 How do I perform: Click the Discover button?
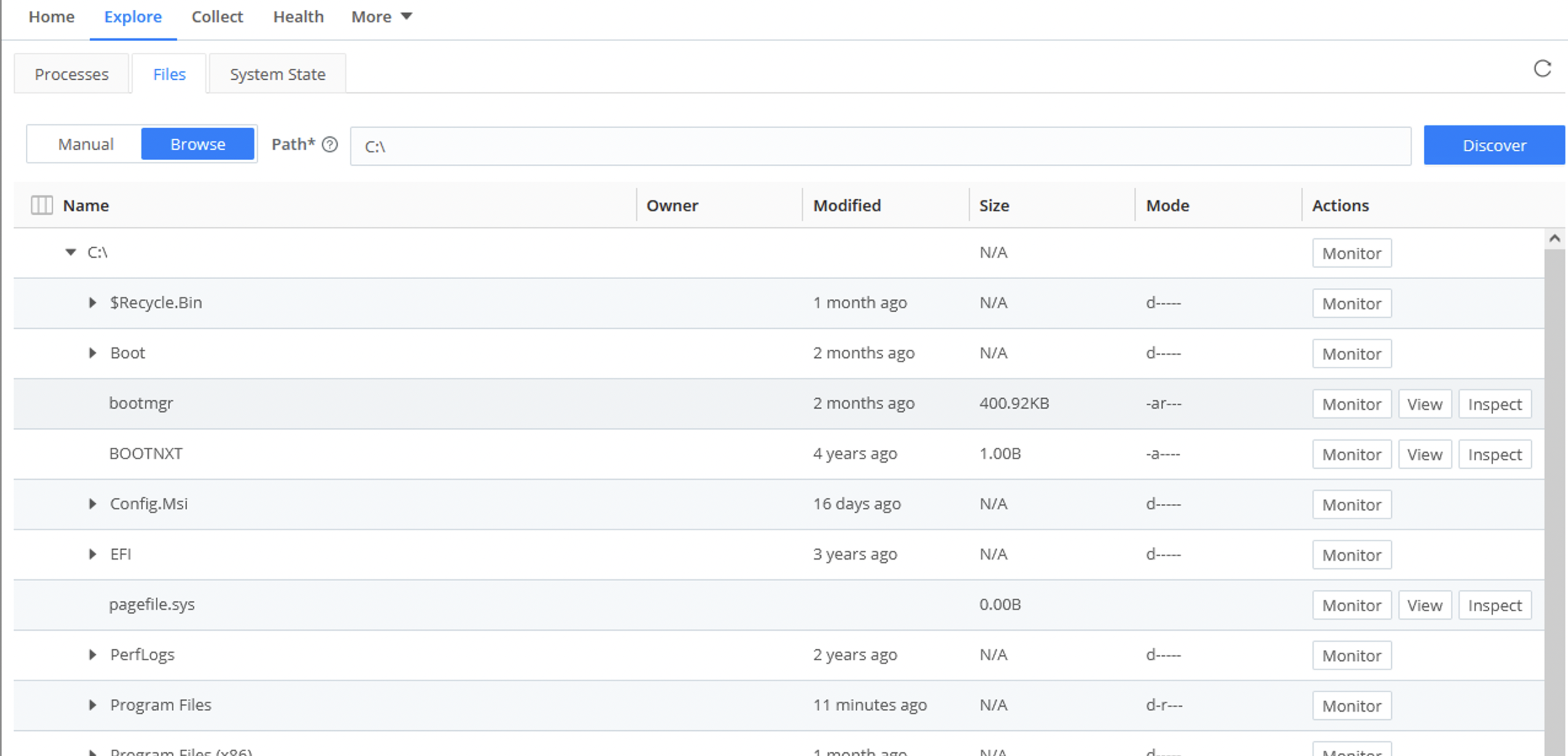tap(1494, 145)
